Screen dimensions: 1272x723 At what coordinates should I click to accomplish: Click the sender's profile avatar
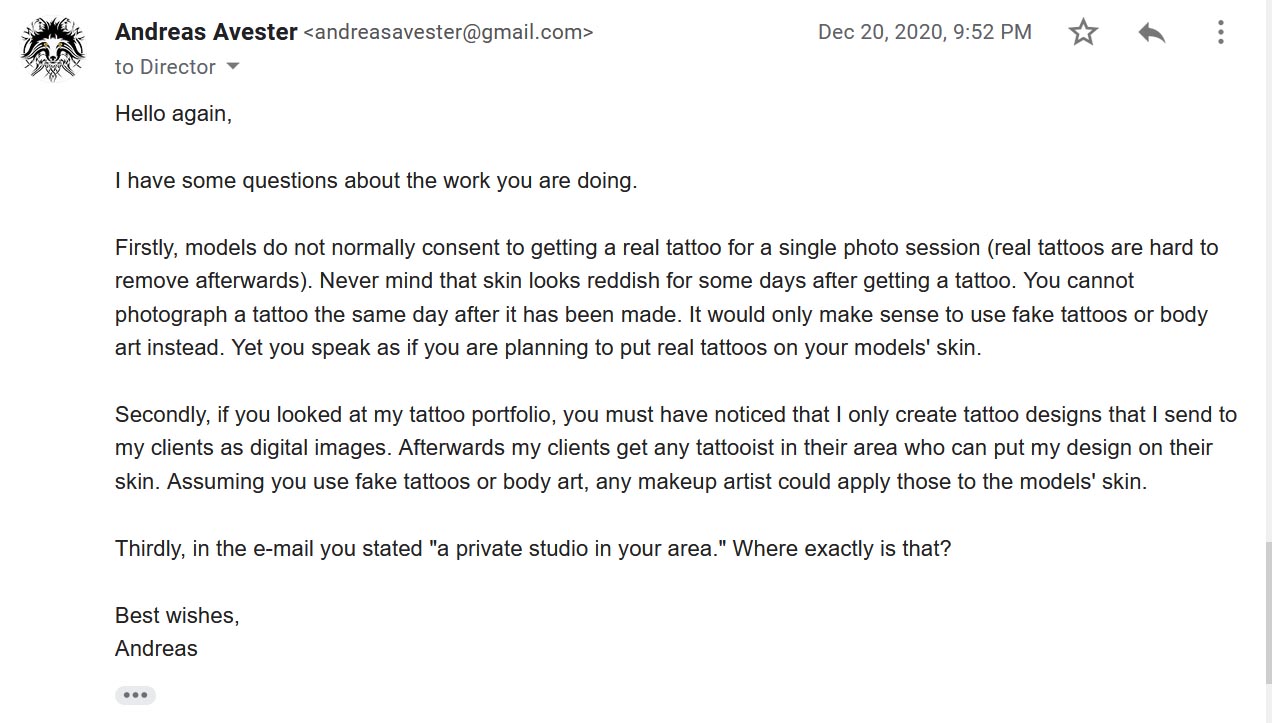(x=52, y=48)
